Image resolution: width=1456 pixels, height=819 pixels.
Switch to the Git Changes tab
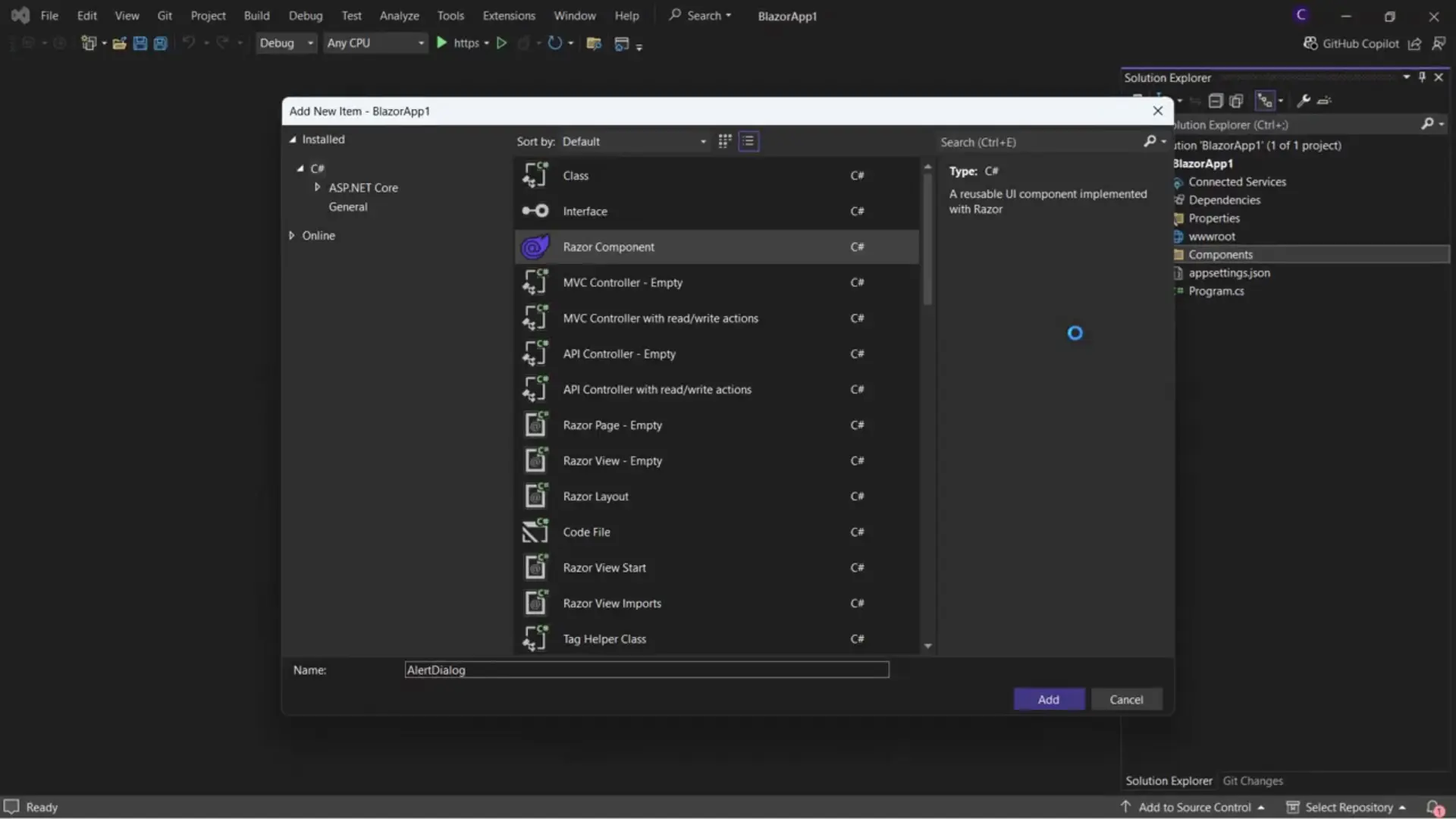click(x=1254, y=780)
